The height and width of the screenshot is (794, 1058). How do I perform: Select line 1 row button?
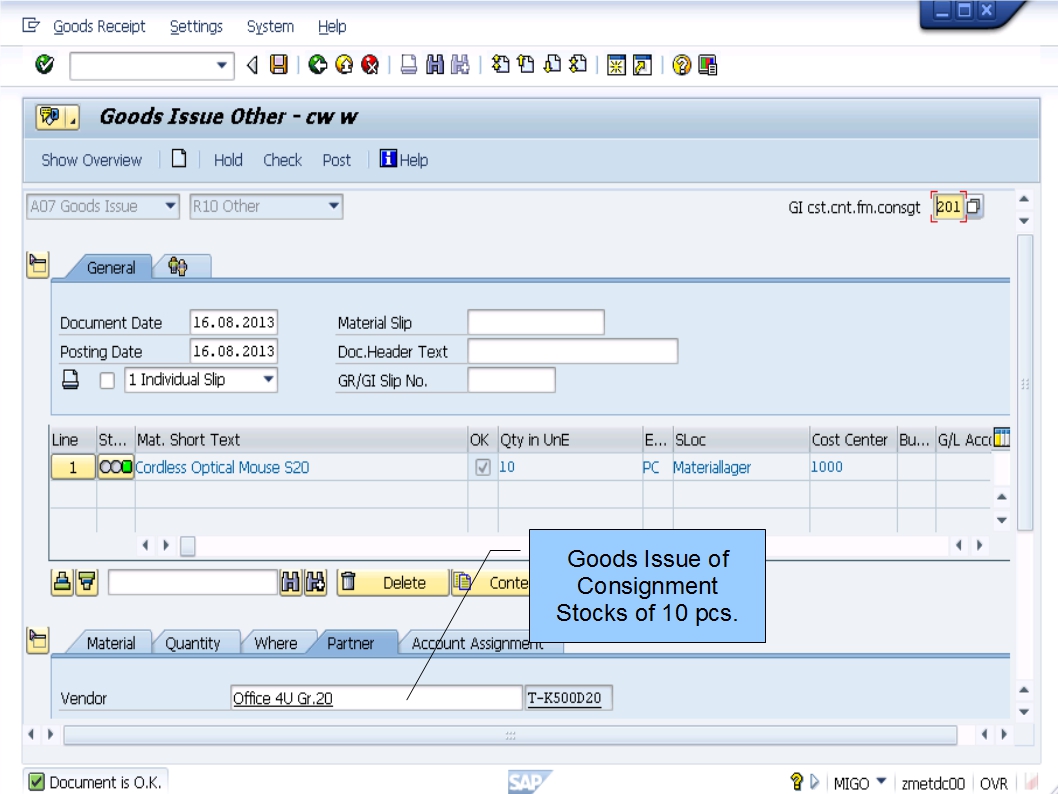(73, 467)
